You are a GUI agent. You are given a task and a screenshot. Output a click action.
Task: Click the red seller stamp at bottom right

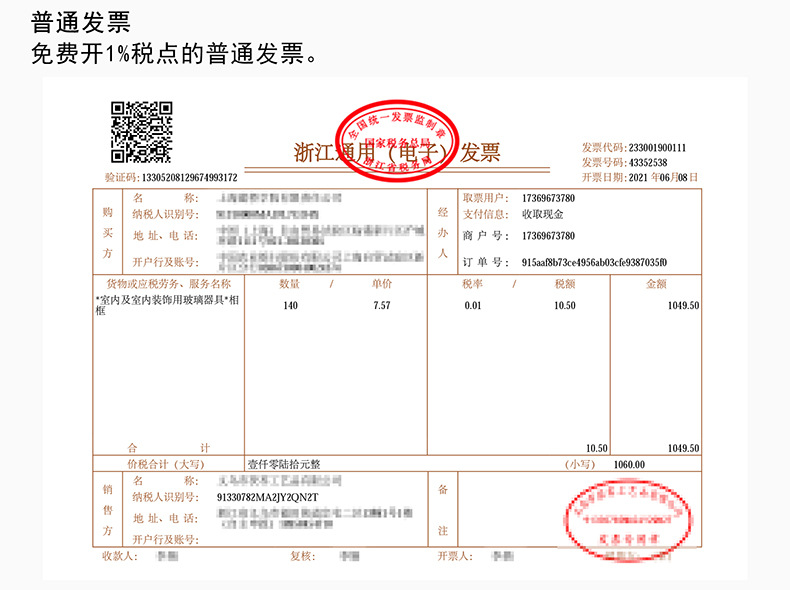point(628,520)
